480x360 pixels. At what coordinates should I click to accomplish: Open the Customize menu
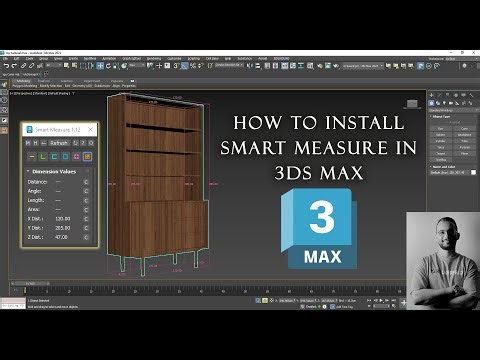[174, 59]
